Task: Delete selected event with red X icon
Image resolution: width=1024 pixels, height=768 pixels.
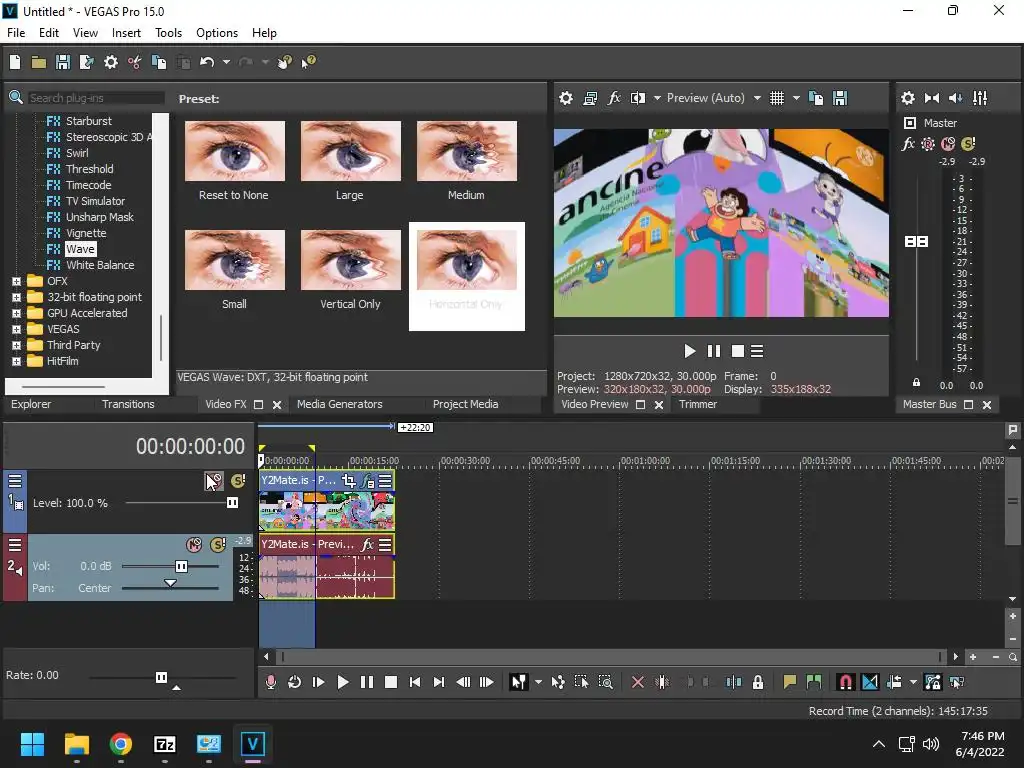Action: point(637,682)
